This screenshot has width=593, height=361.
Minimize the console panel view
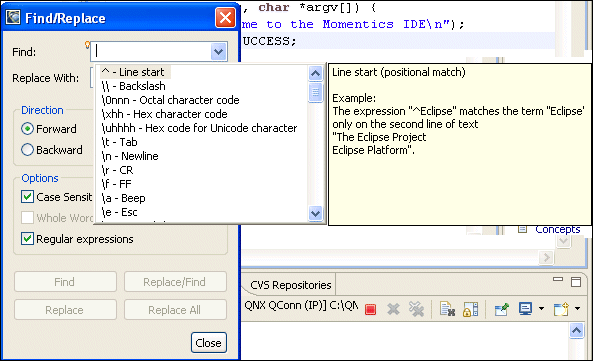click(x=558, y=280)
